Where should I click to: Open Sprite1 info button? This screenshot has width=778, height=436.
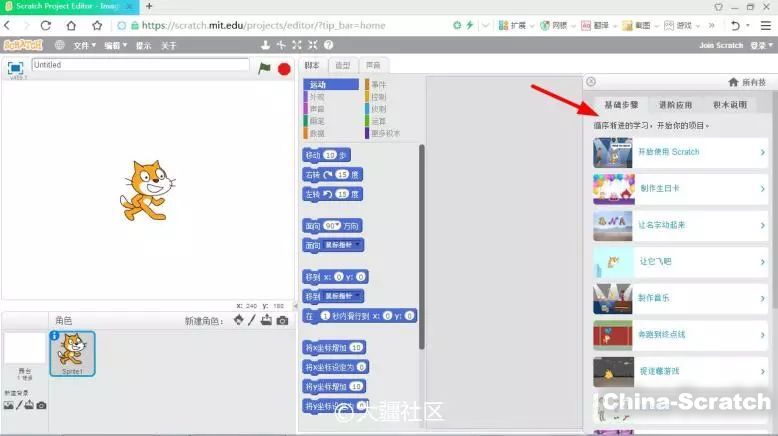(54, 336)
